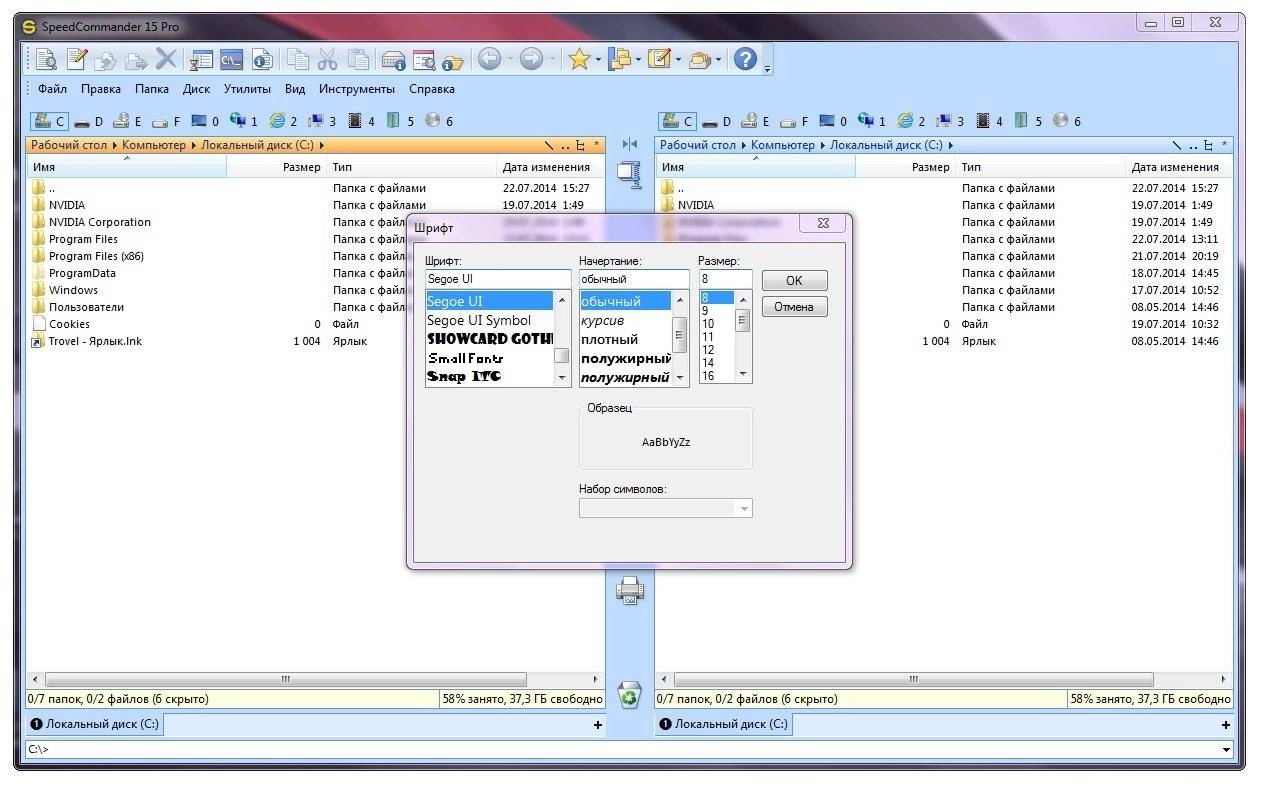
Task: Open the command line history dropdown
Action: [1226, 749]
